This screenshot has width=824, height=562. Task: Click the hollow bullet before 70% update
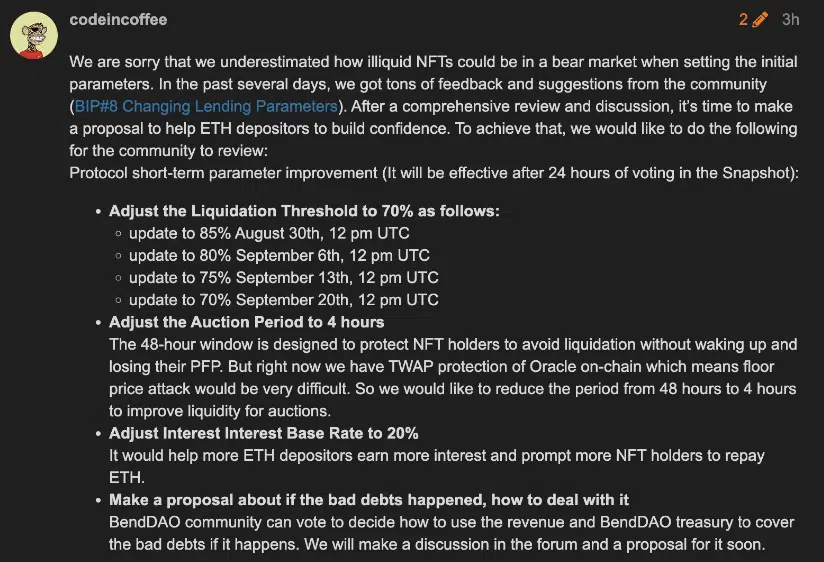click(119, 300)
